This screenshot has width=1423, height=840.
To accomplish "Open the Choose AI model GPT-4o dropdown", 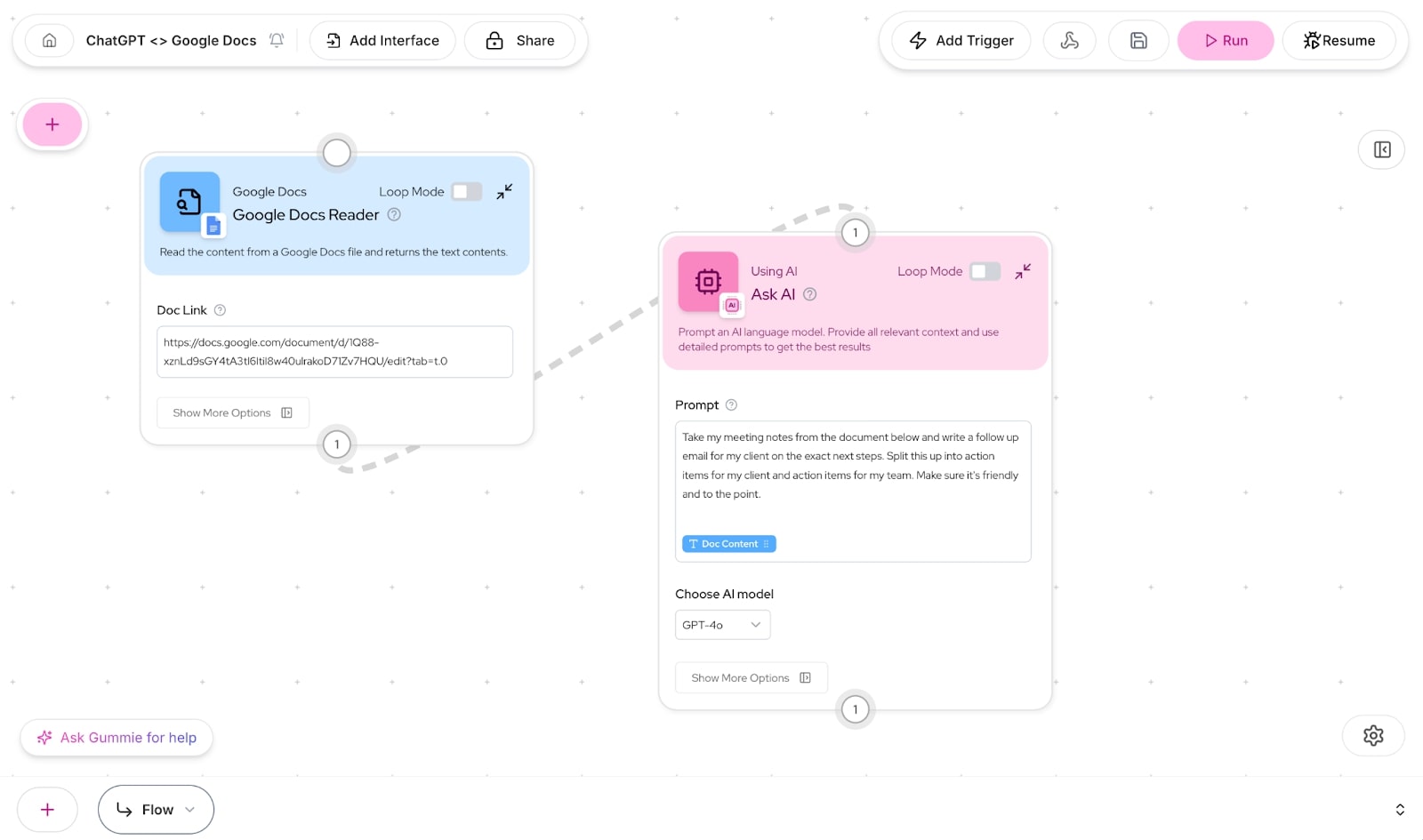I will click(722, 625).
